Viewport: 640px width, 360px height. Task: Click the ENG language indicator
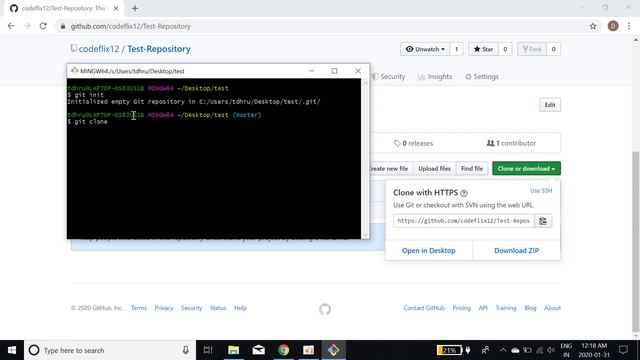[566, 350]
